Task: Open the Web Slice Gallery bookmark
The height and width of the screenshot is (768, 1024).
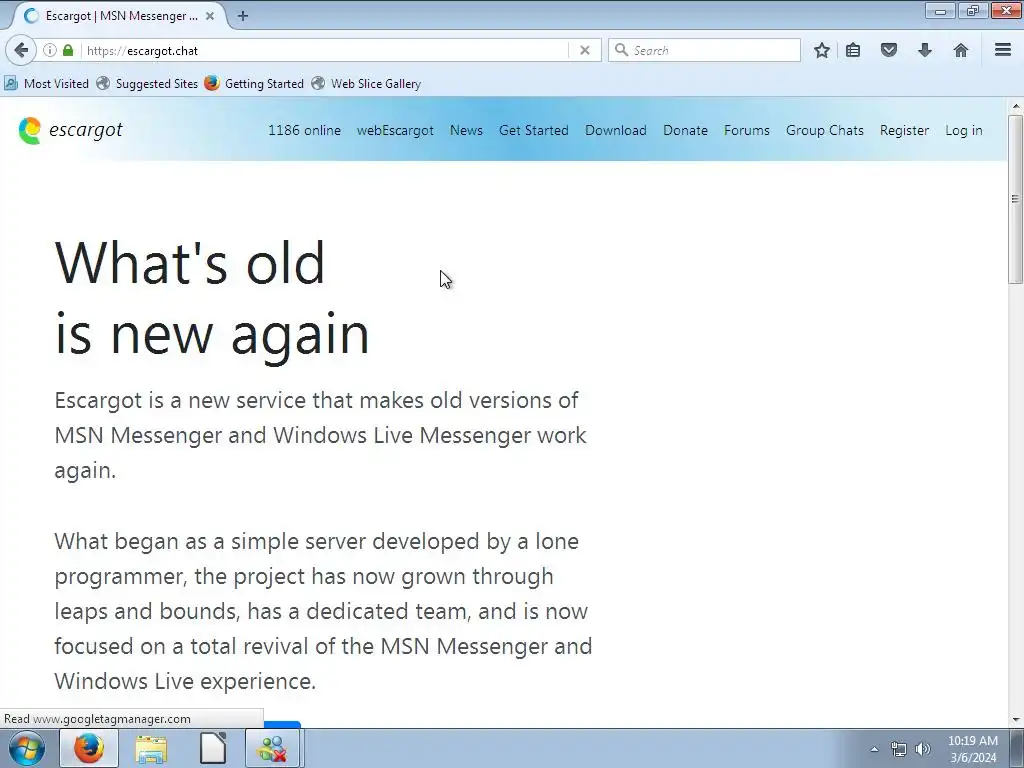Action: coord(366,84)
